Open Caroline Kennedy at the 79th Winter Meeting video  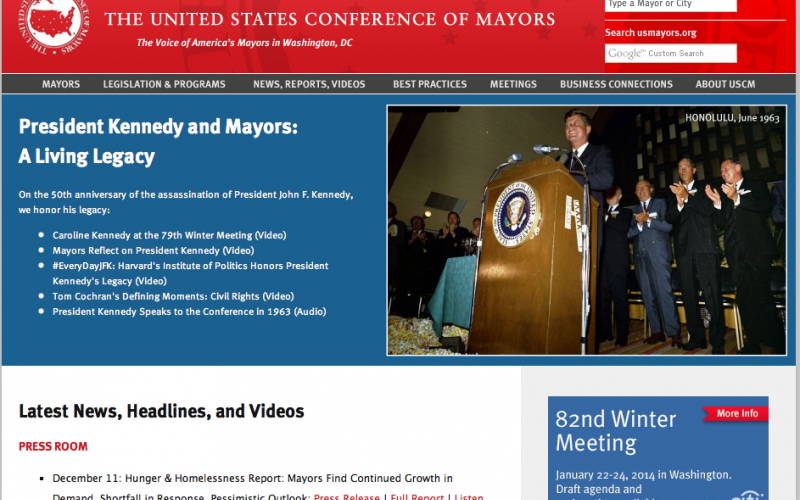(169, 235)
